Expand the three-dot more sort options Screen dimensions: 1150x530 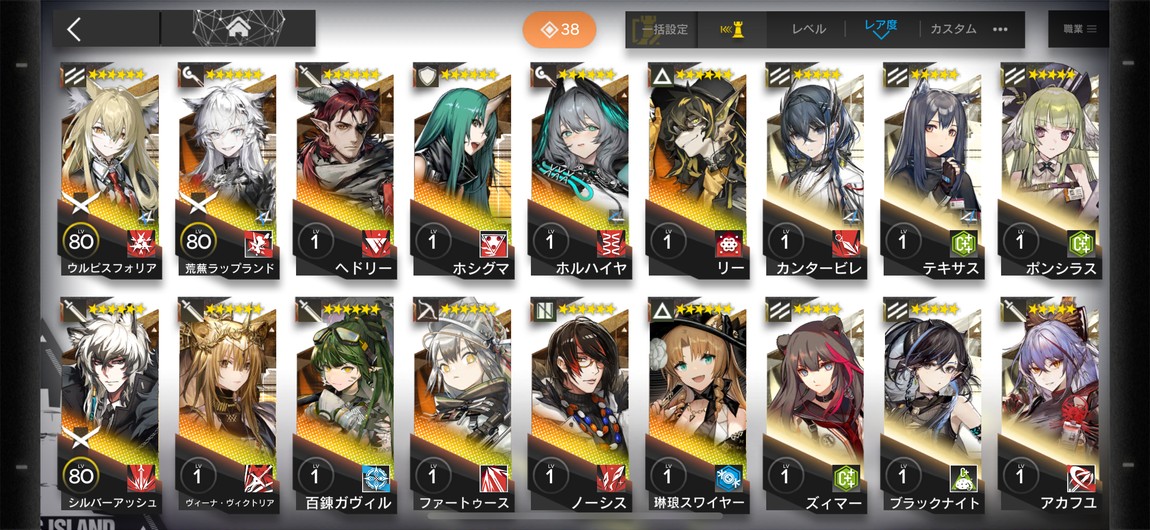tap(1000, 29)
